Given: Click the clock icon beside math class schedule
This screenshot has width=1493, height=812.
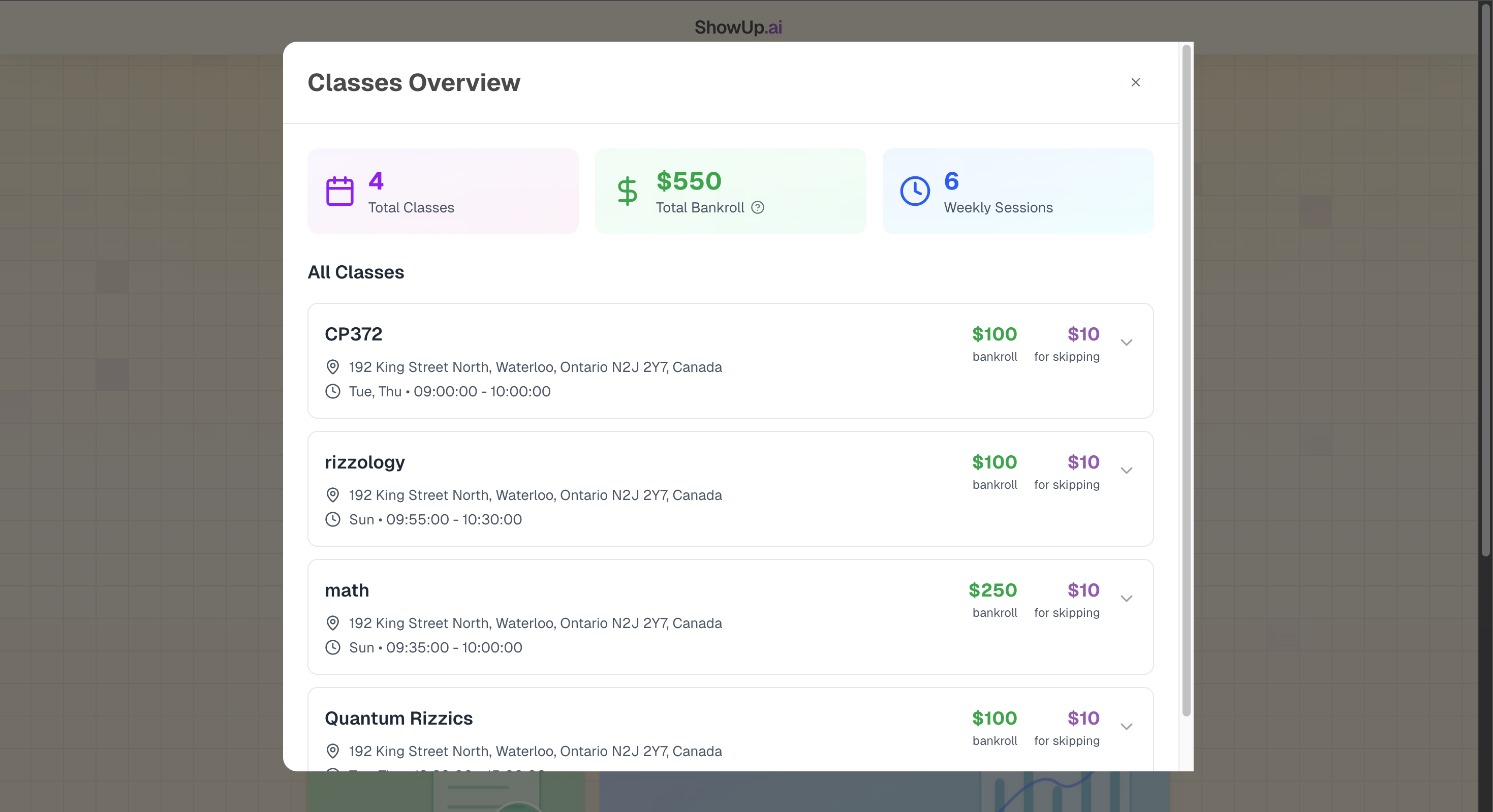Looking at the screenshot, I should (333, 647).
